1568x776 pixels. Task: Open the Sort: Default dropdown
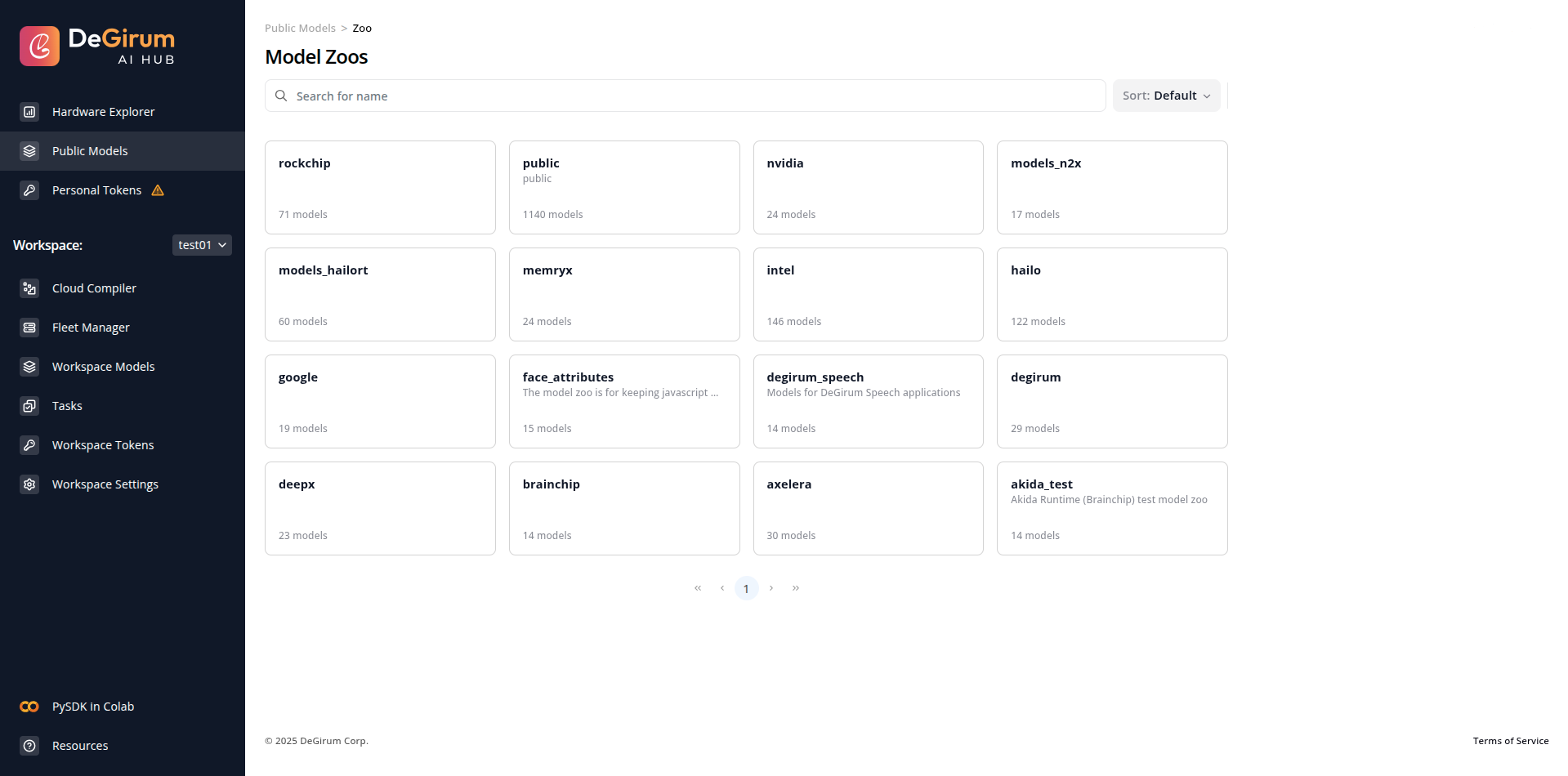click(1166, 96)
